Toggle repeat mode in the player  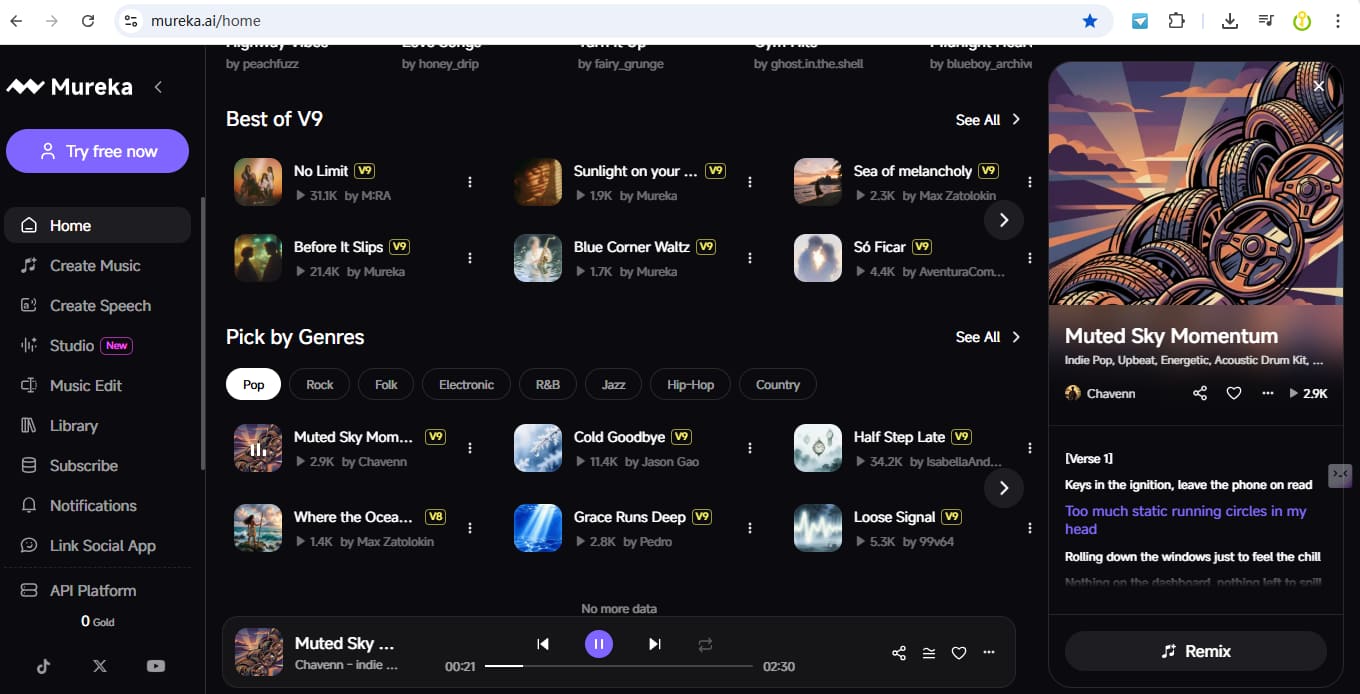(x=705, y=645)
